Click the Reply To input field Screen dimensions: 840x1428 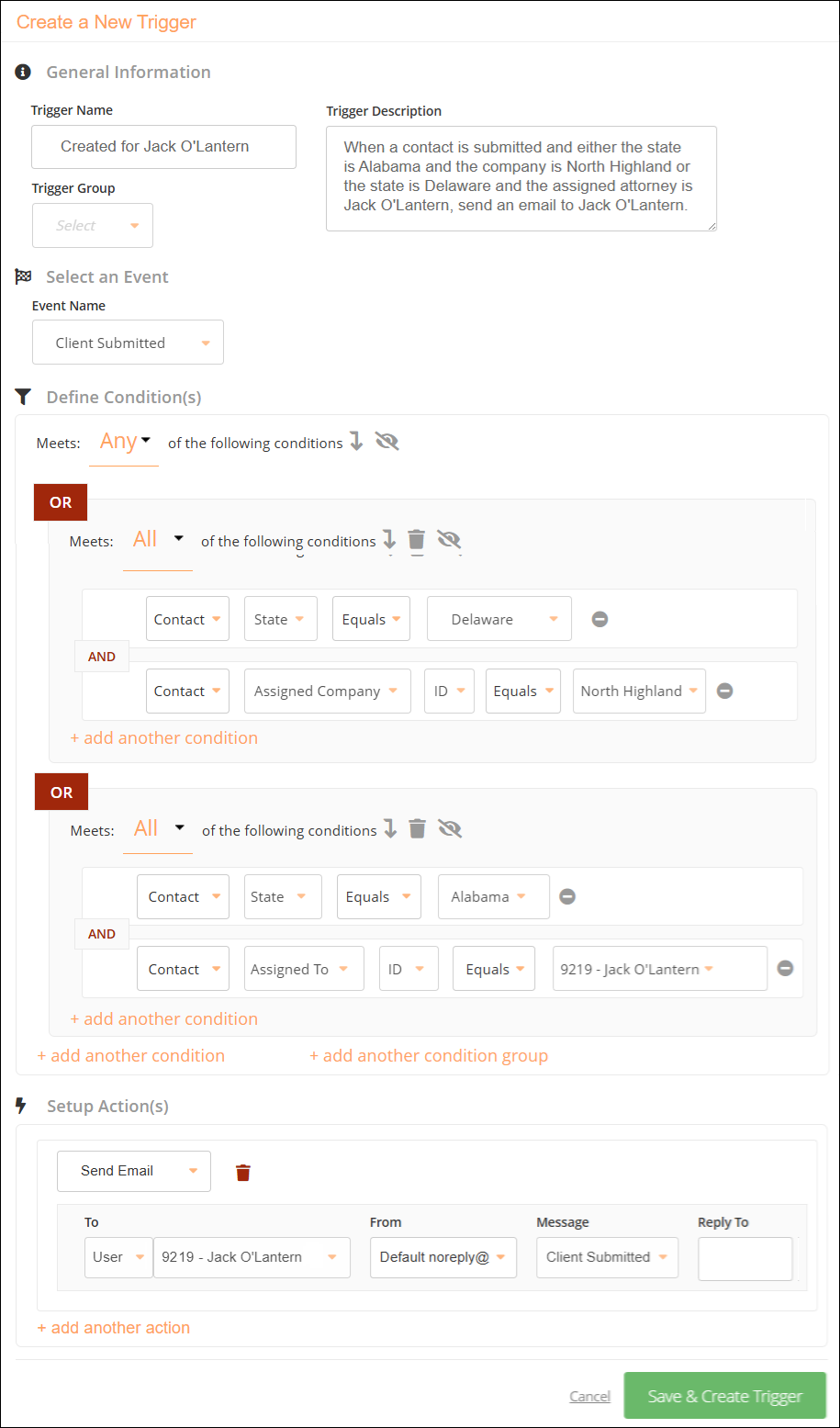point(745,1258)
